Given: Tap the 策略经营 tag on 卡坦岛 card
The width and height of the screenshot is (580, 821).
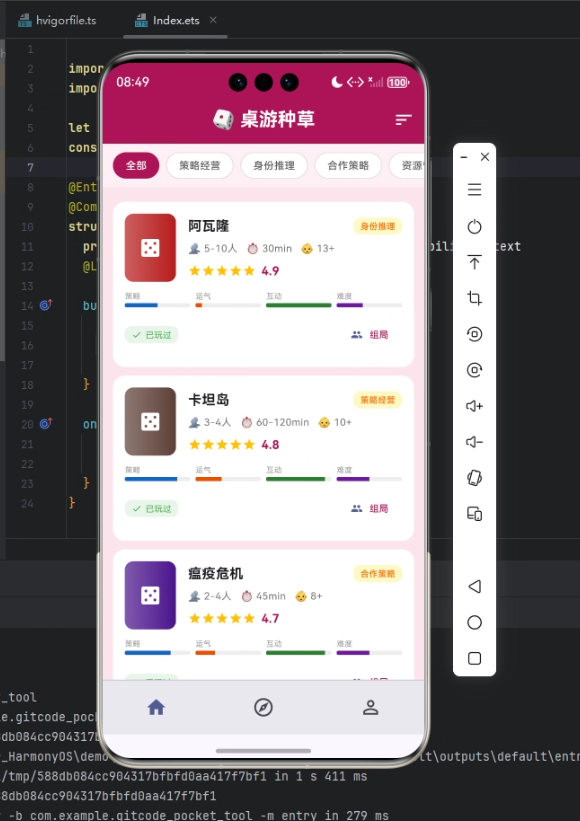Looking at the screenshot, I should (377, 400).
